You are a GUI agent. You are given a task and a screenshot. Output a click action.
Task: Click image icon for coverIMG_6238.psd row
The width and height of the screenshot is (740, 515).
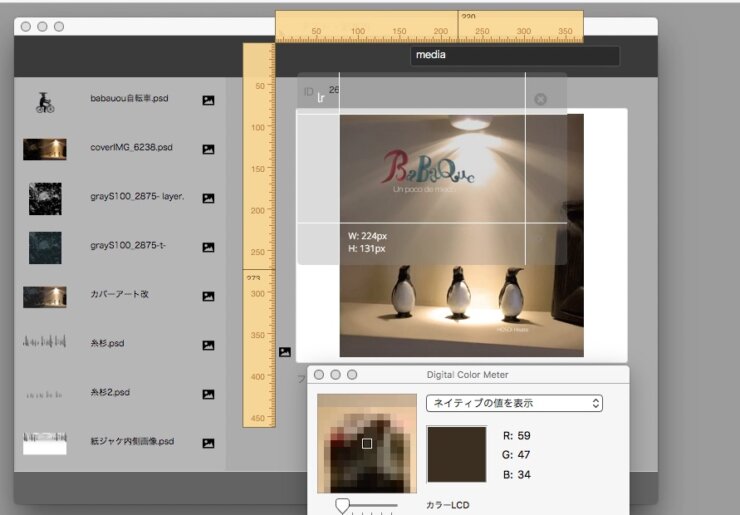[208, 149]
